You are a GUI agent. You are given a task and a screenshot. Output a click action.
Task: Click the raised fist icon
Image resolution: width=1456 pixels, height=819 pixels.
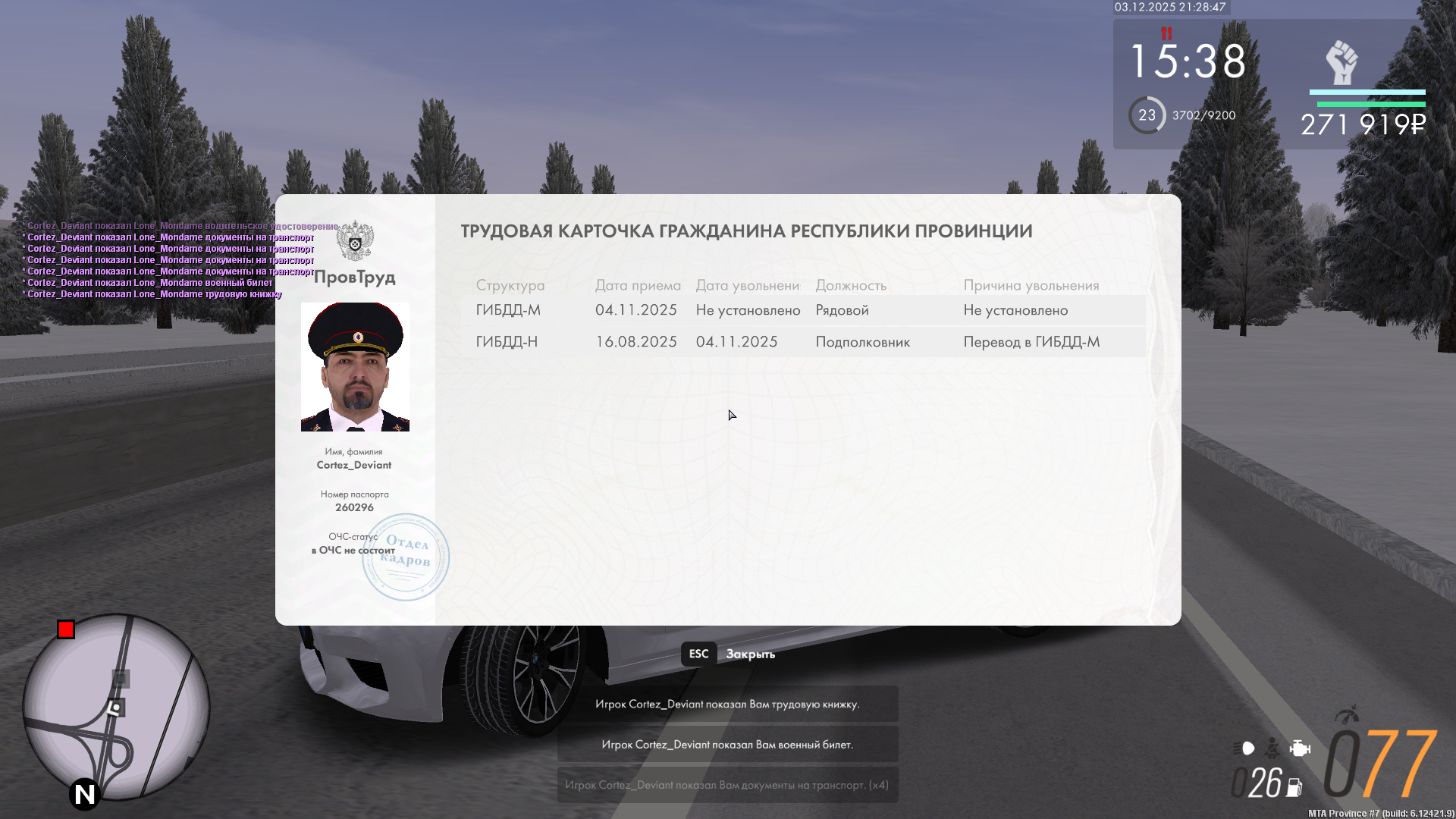[1341, 62]
